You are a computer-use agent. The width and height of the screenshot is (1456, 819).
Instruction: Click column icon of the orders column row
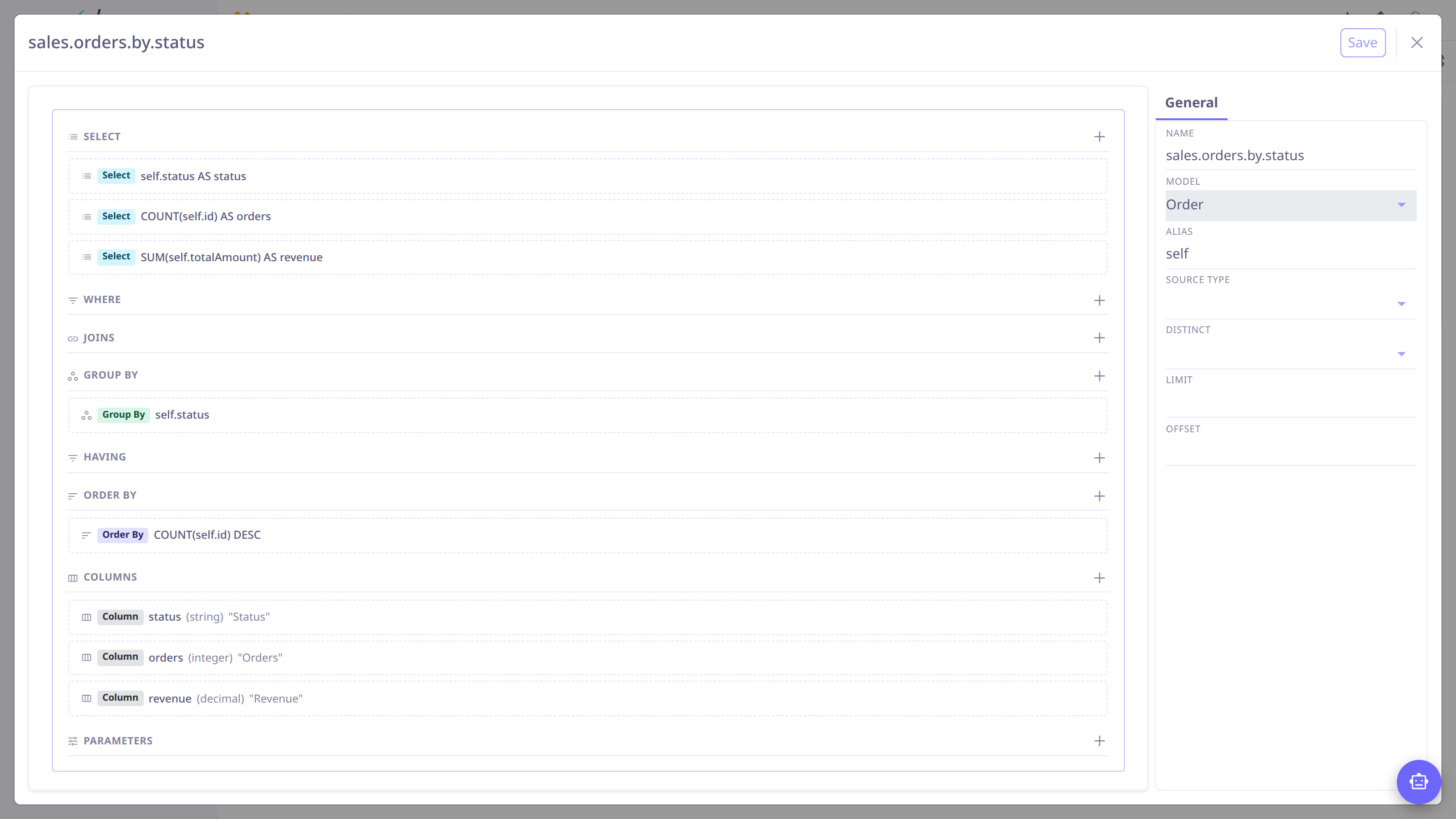tap(86, 657)
